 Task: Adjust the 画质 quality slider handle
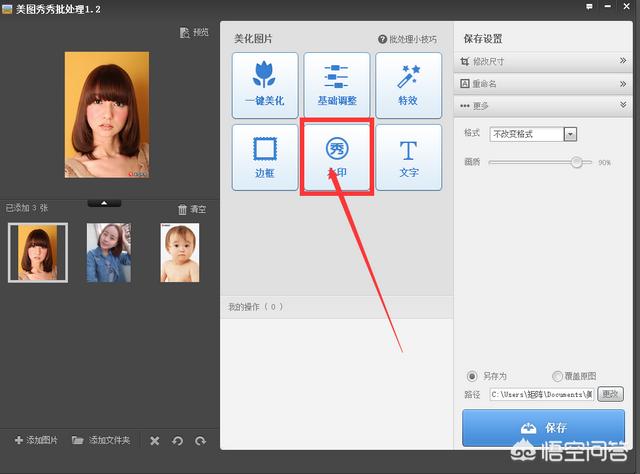click(x=576, y=162)
